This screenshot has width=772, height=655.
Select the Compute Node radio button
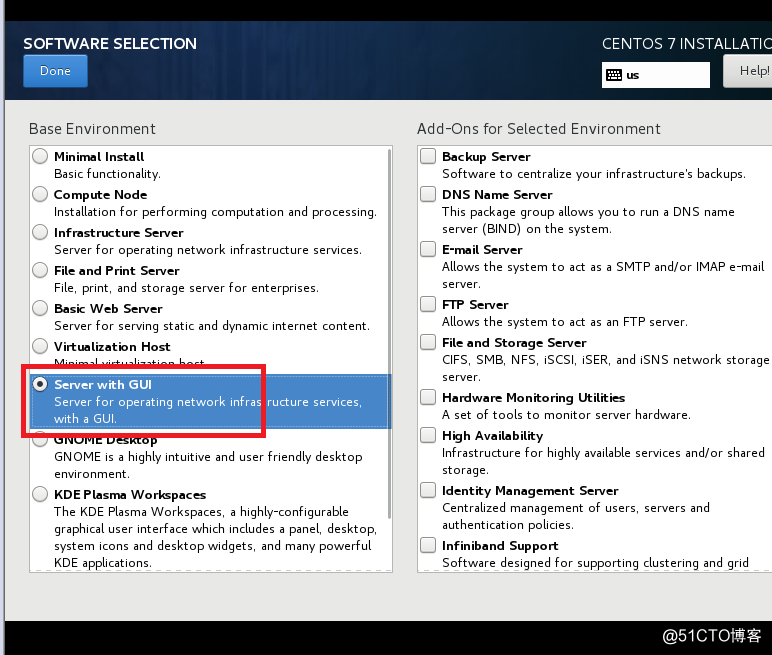[40, 194]
